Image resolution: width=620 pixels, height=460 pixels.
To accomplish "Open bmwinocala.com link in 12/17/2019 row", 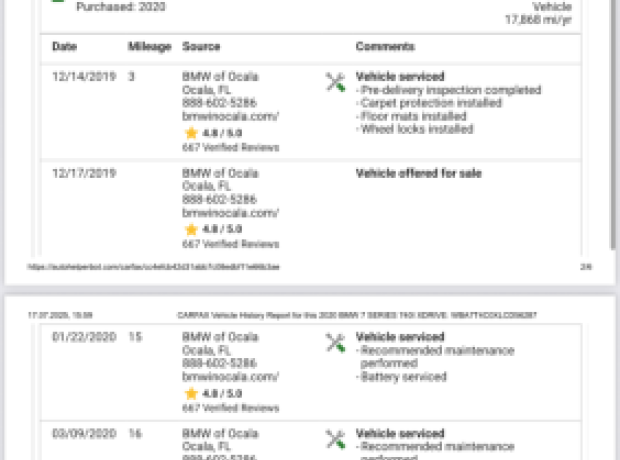I will [231, 213].
